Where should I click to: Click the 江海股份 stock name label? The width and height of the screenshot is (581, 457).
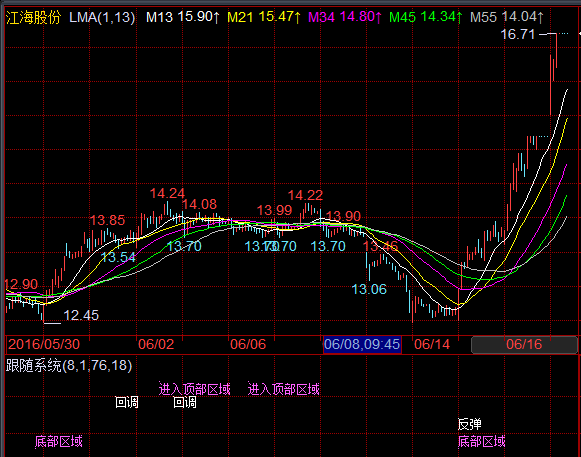[x=33, y=17]
